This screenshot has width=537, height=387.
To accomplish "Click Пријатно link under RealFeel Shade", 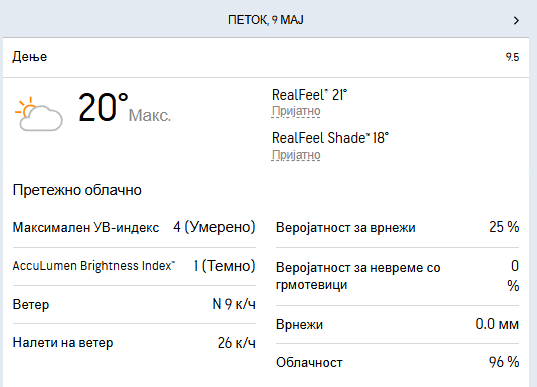I will pos(296,155).
